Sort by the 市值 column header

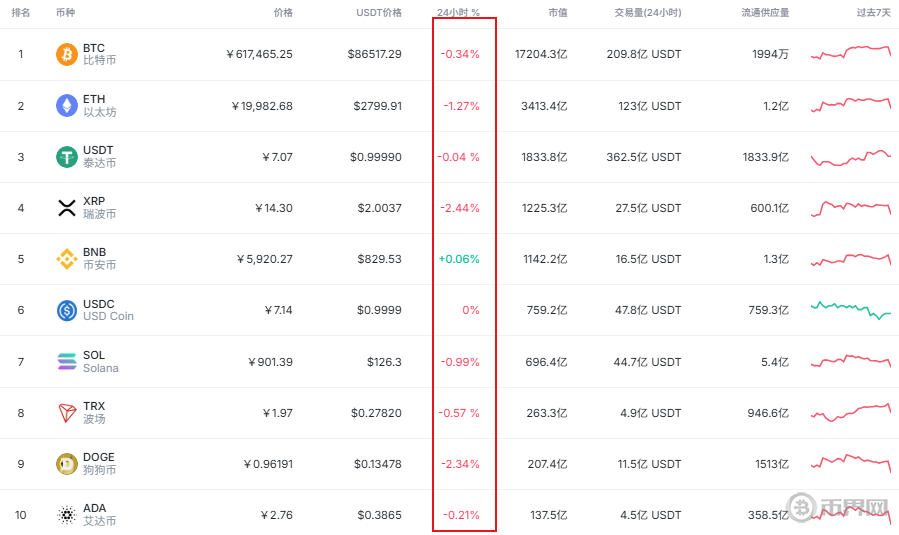click(x=558, y=13)
